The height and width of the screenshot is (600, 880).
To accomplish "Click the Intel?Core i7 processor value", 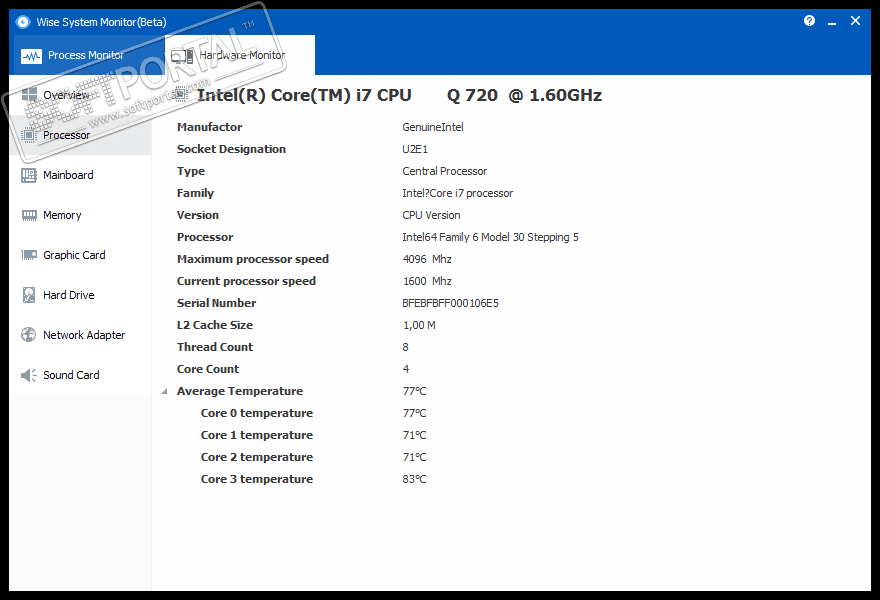I will pyautogui.click(x=457, y=193).
